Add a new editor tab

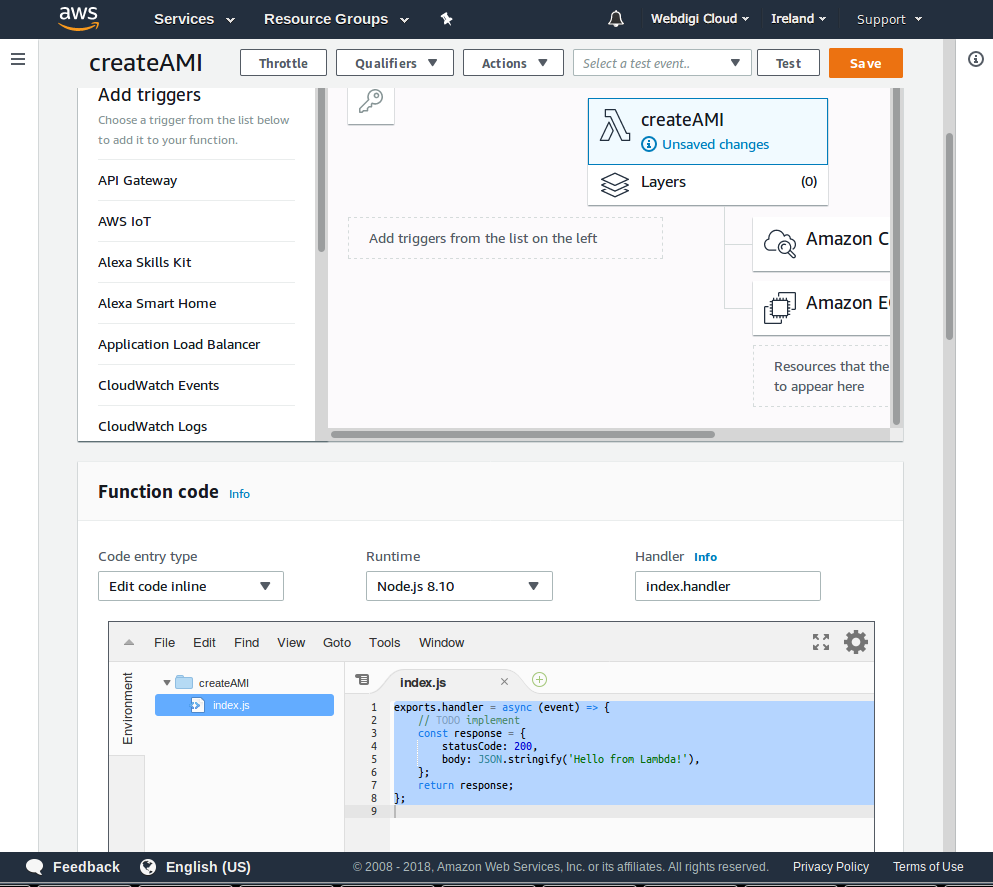540,679
